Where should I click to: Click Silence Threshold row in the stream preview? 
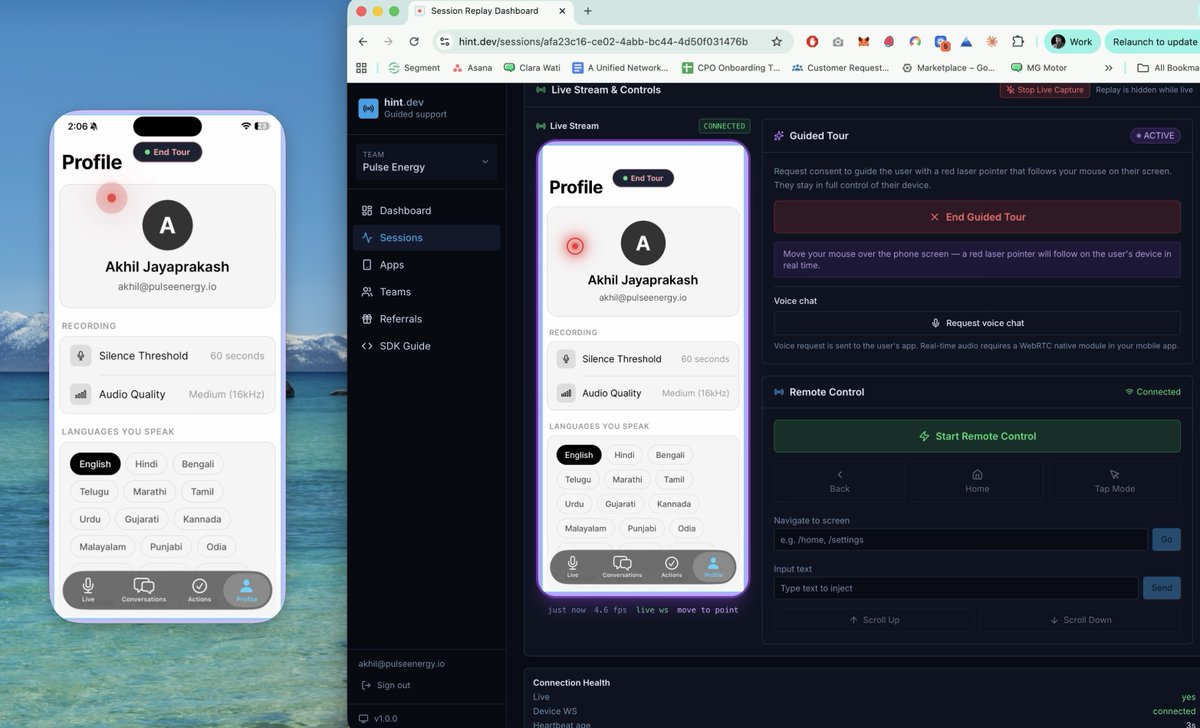(642, 359)
